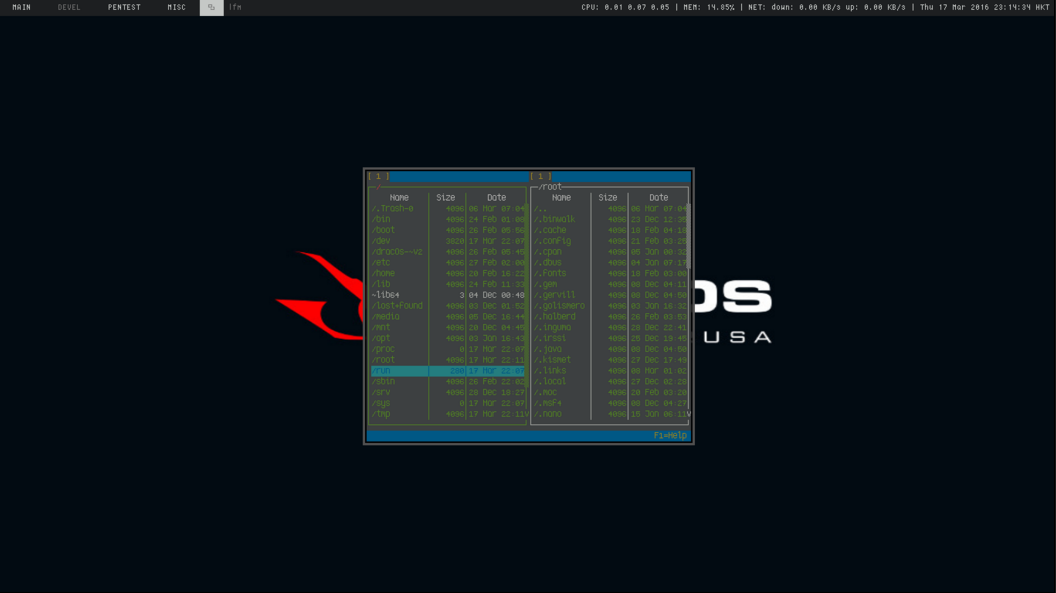Click the window layout icon in top bar
The height and width of the screenshot is (593, 1056).
coord(211,7)
